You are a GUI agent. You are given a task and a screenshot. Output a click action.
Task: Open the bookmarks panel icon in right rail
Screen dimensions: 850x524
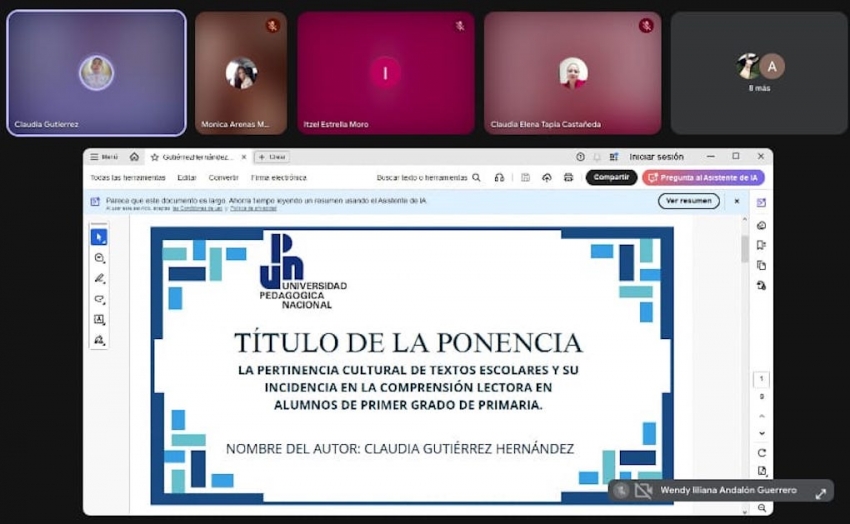coord(761,245)
